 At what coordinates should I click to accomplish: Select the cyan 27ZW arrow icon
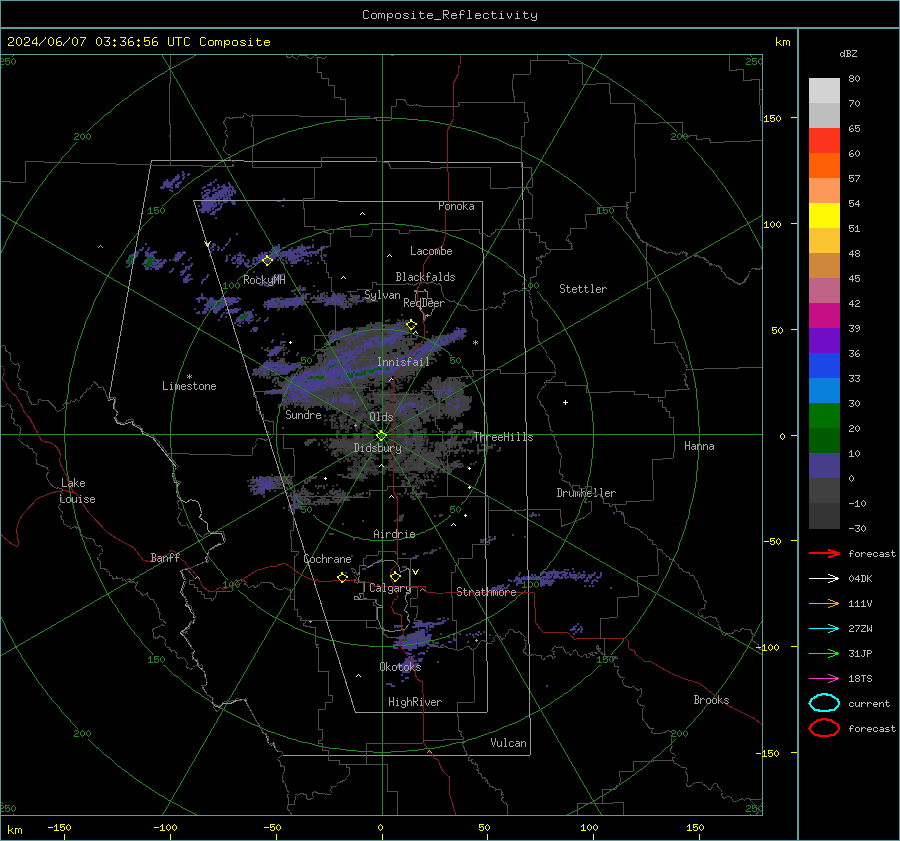tap(824, 629)
